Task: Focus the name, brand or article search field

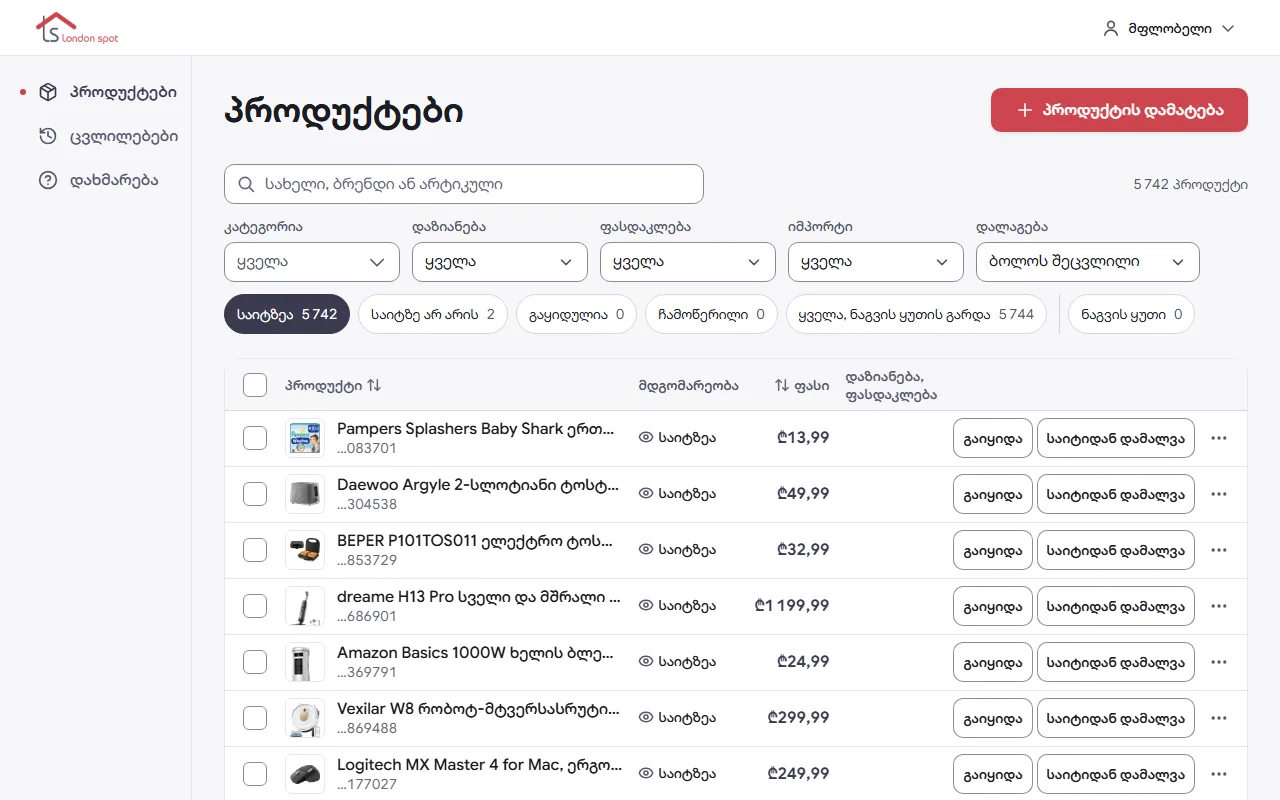Action: coord(464,184)
